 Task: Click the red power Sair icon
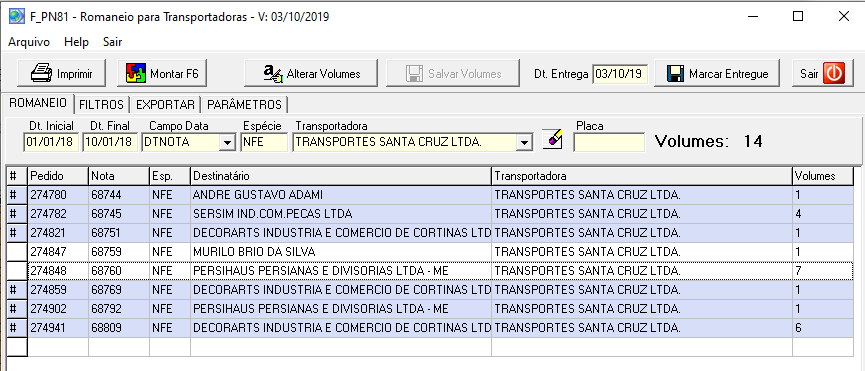click(834, 73)
